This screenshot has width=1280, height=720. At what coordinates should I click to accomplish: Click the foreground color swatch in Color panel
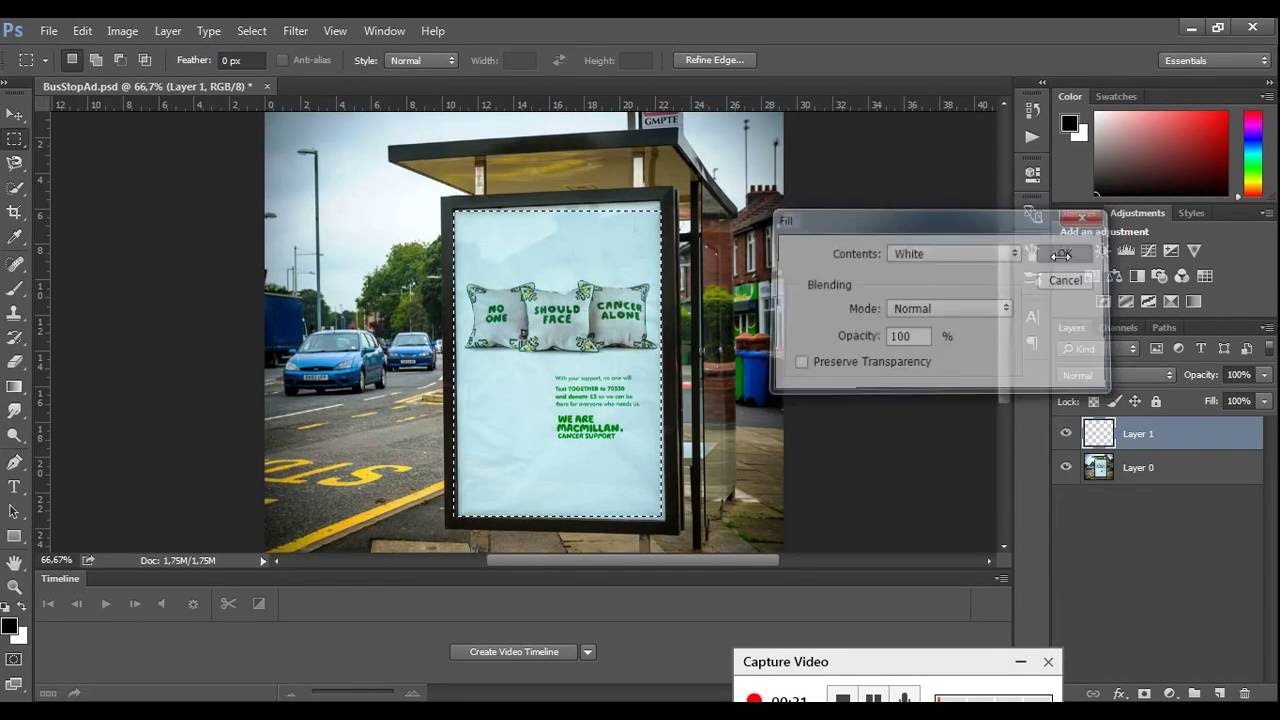(x=1069, y=123)
